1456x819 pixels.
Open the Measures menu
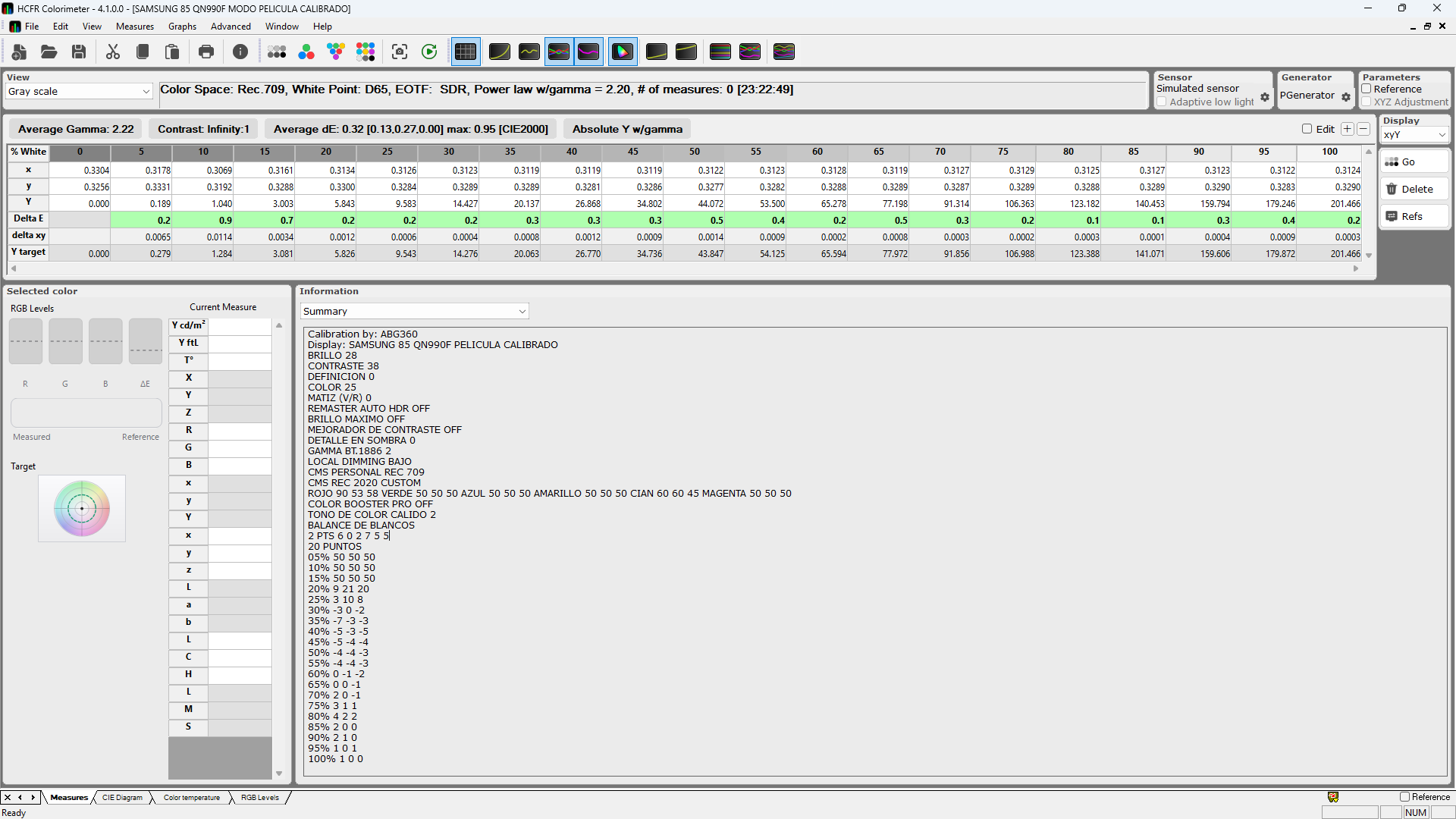click(x=134, y=27)
